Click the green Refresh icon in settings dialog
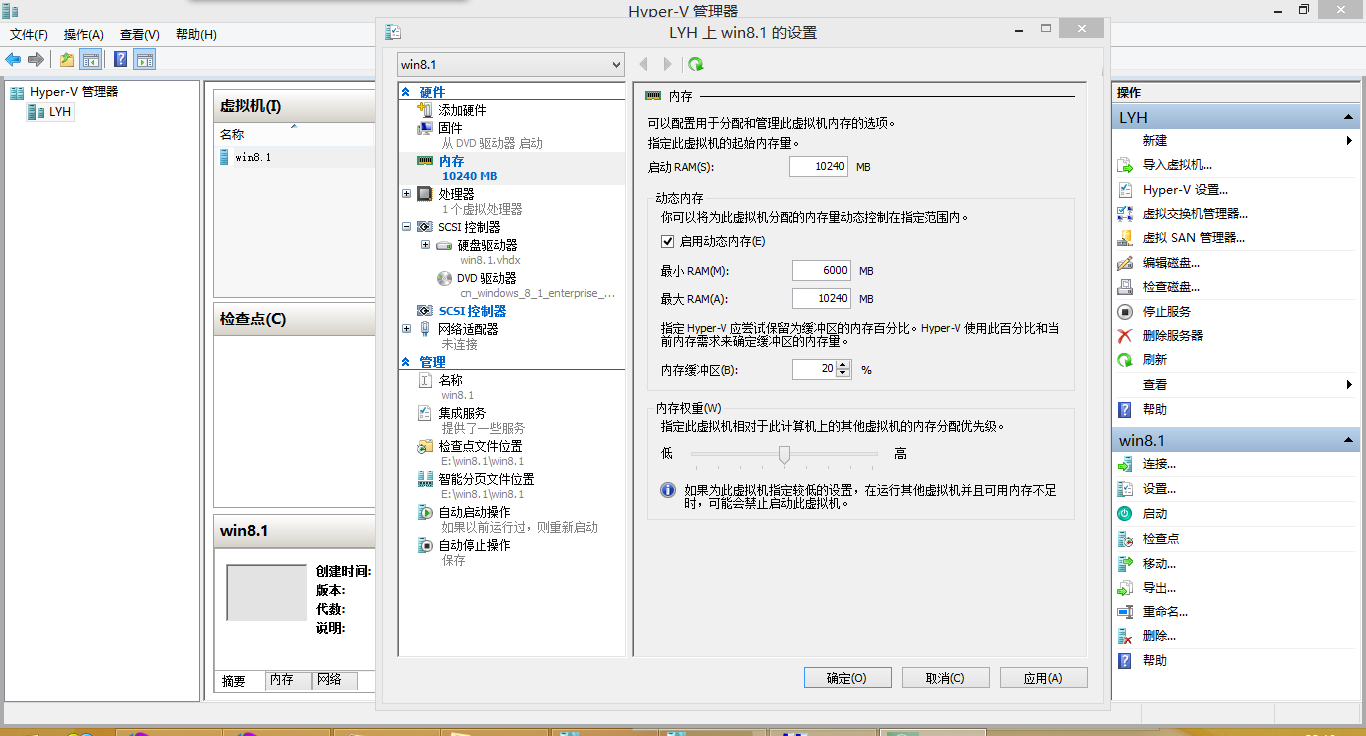The width and height of the screenshot is (1366, 736). tap(696, 64)
